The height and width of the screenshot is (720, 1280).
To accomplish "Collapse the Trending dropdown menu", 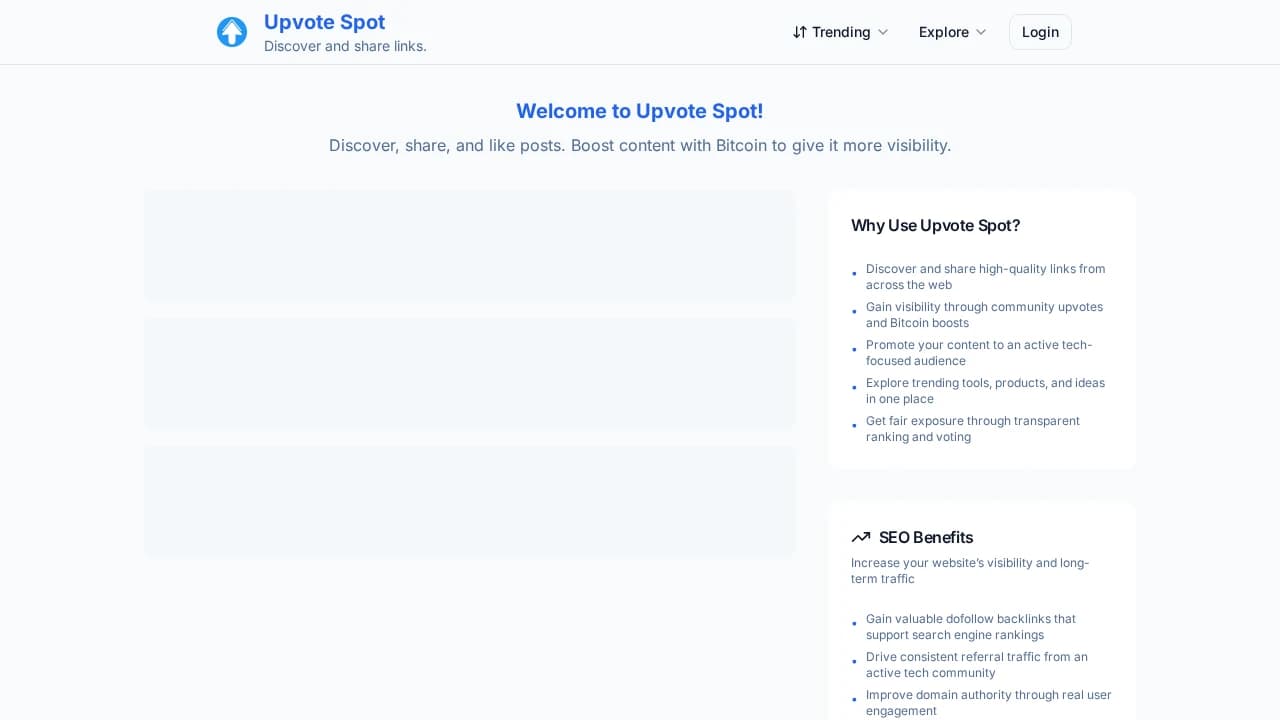I will [883, 32].
